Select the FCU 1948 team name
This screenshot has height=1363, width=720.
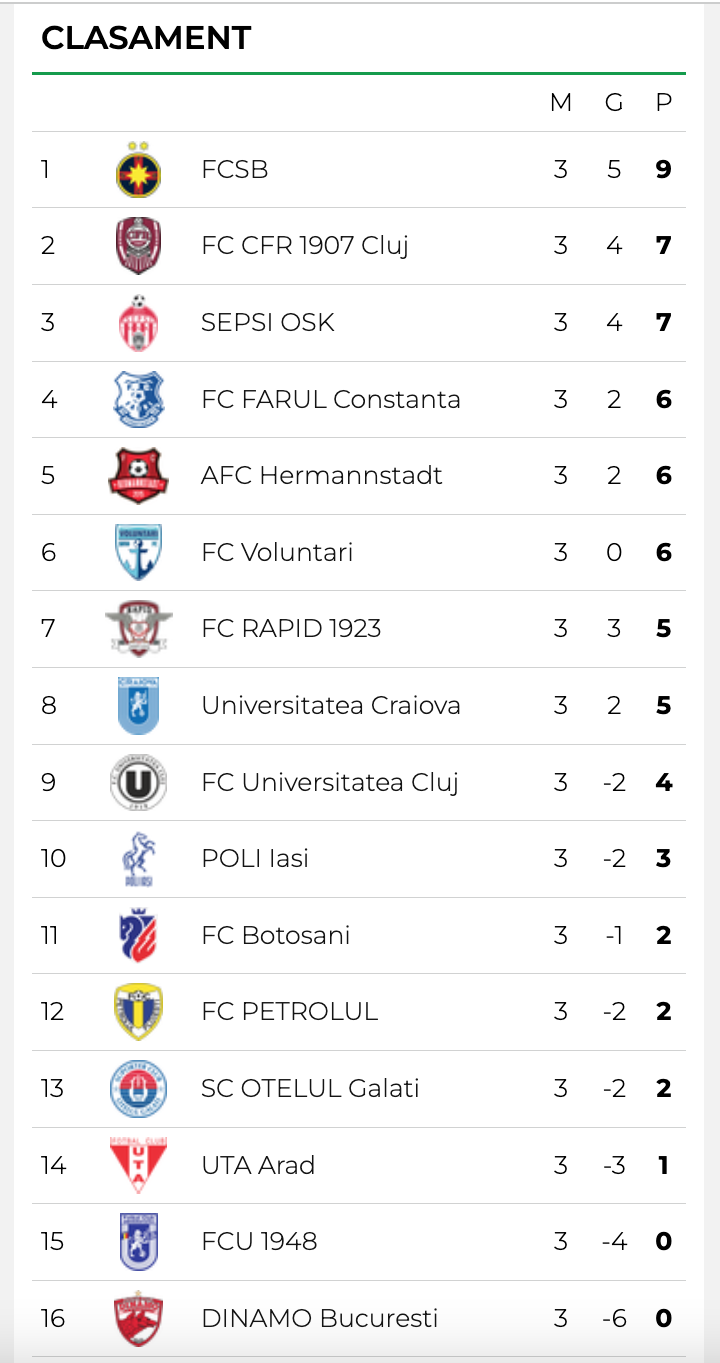point(259,1241)
